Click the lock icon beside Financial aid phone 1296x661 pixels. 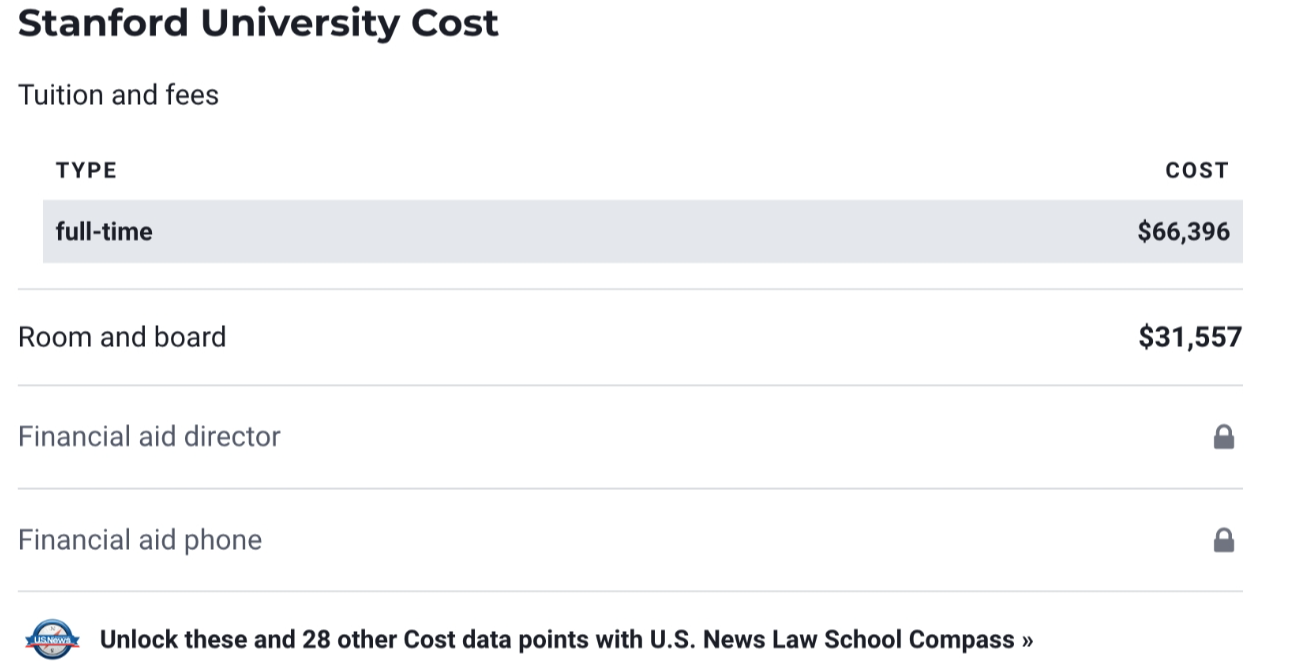(x=1223, y=541)
